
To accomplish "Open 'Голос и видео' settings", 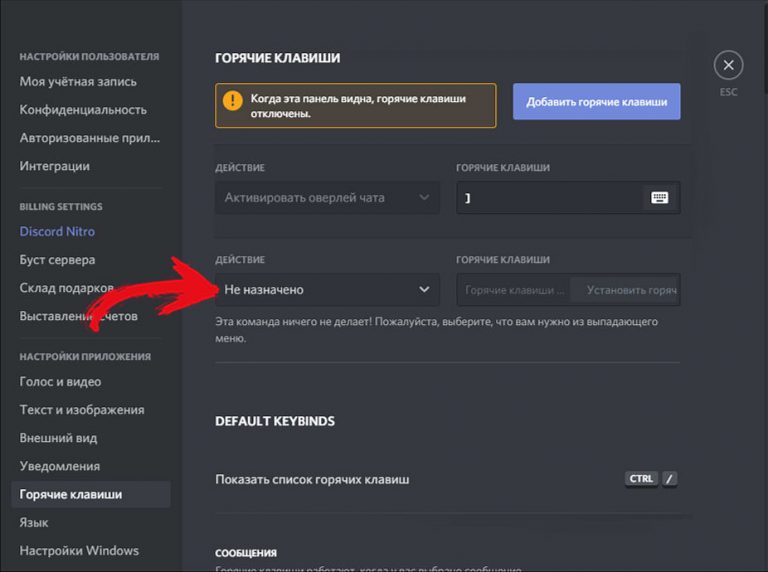I will click(60, 382).
